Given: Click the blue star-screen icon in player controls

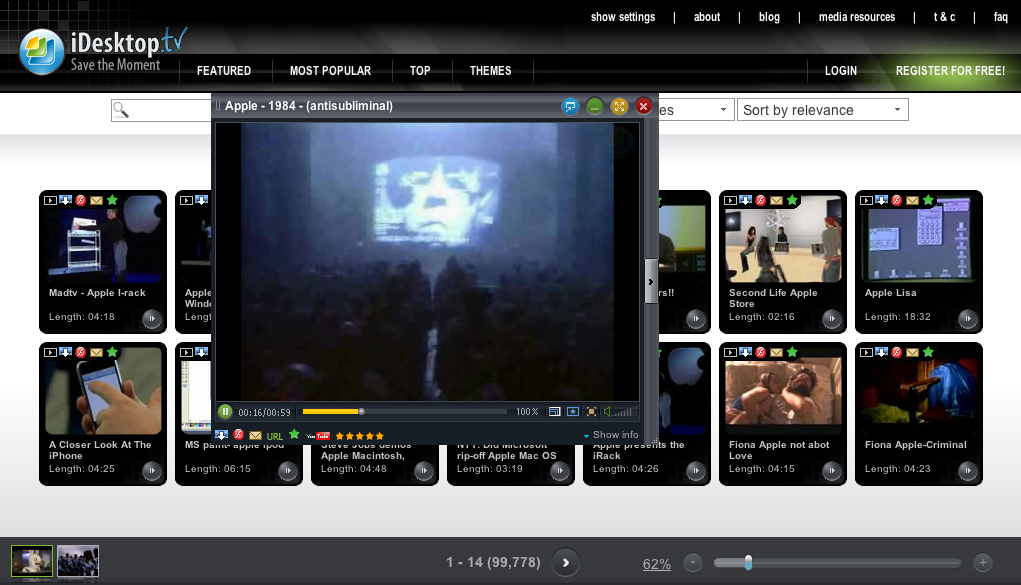Looking at the screenshot, I should tap(573, 412).
